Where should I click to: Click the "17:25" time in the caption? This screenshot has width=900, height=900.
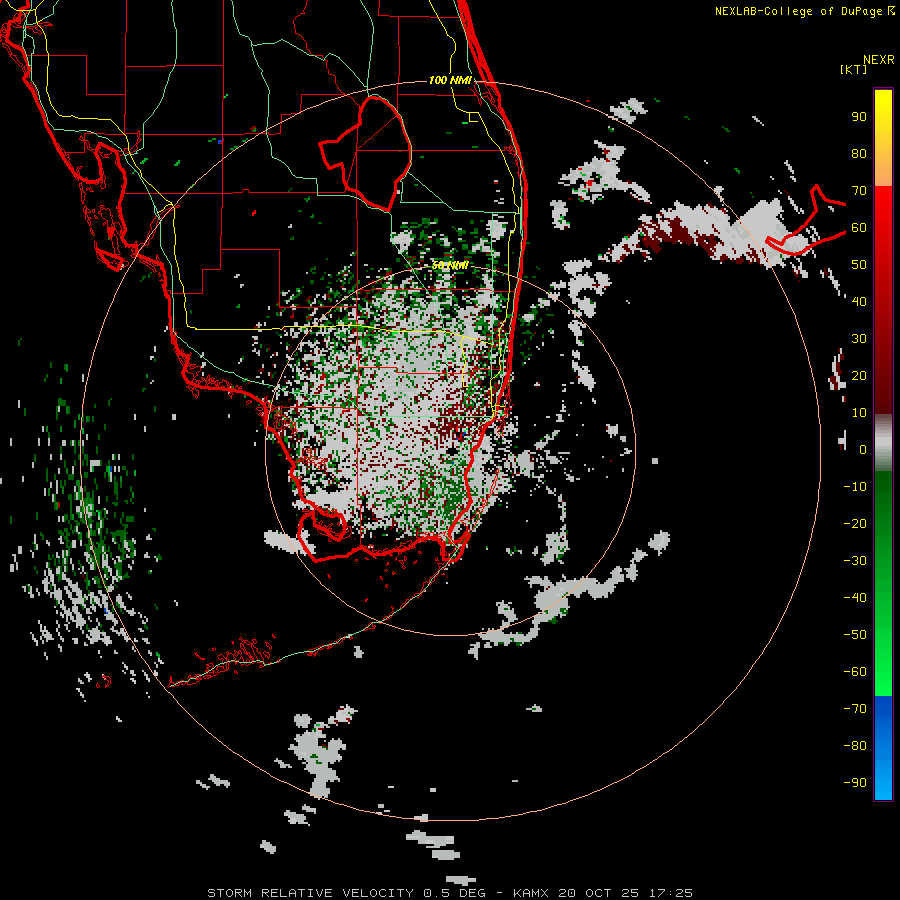coord(671,893)
